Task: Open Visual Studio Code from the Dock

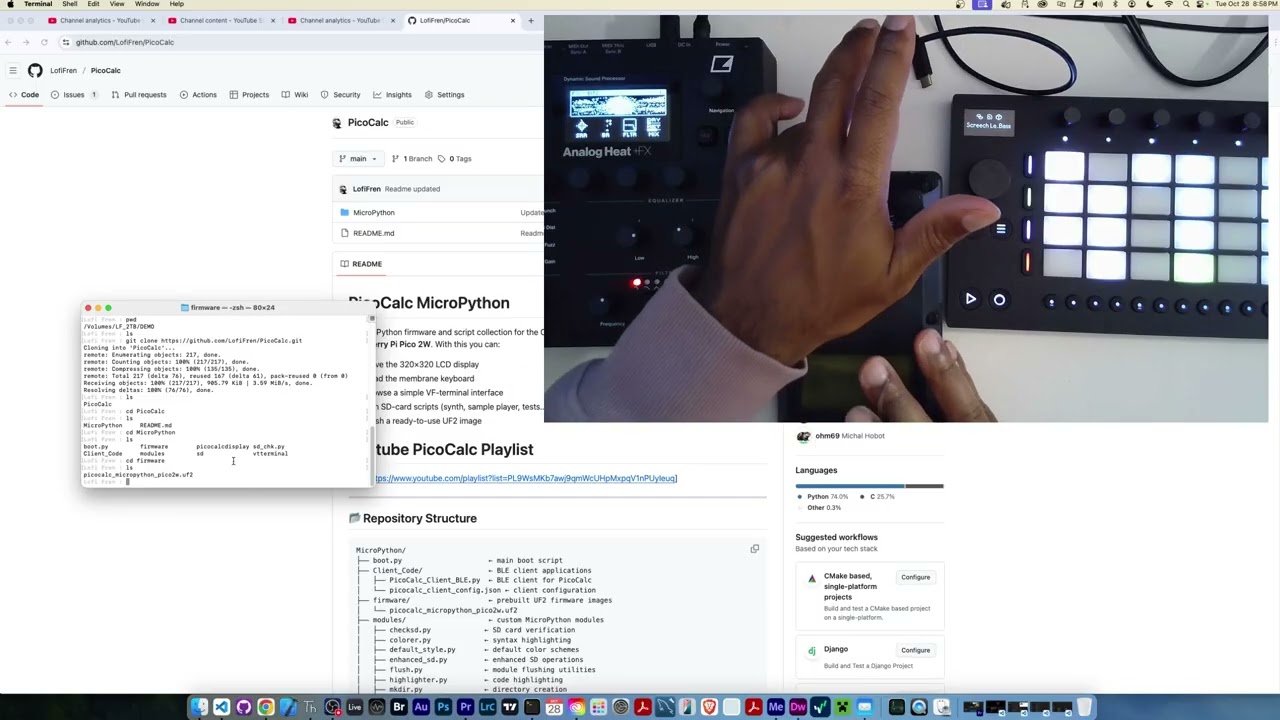Action: coord(221,708)
